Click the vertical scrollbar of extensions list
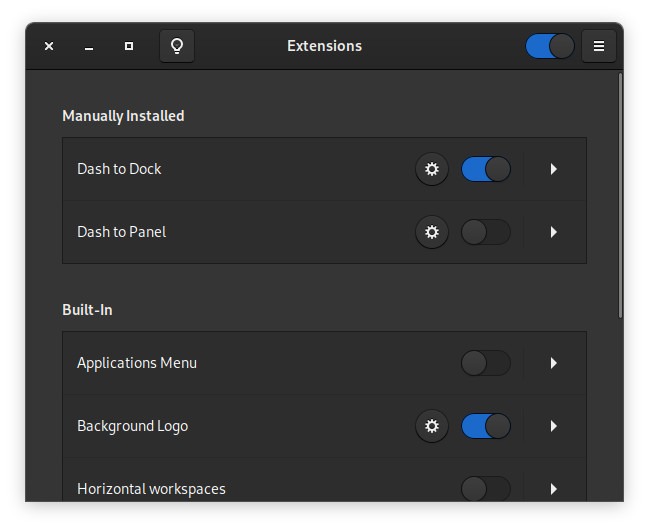Viewport: 649px width, 530px height. click(620, 196)
